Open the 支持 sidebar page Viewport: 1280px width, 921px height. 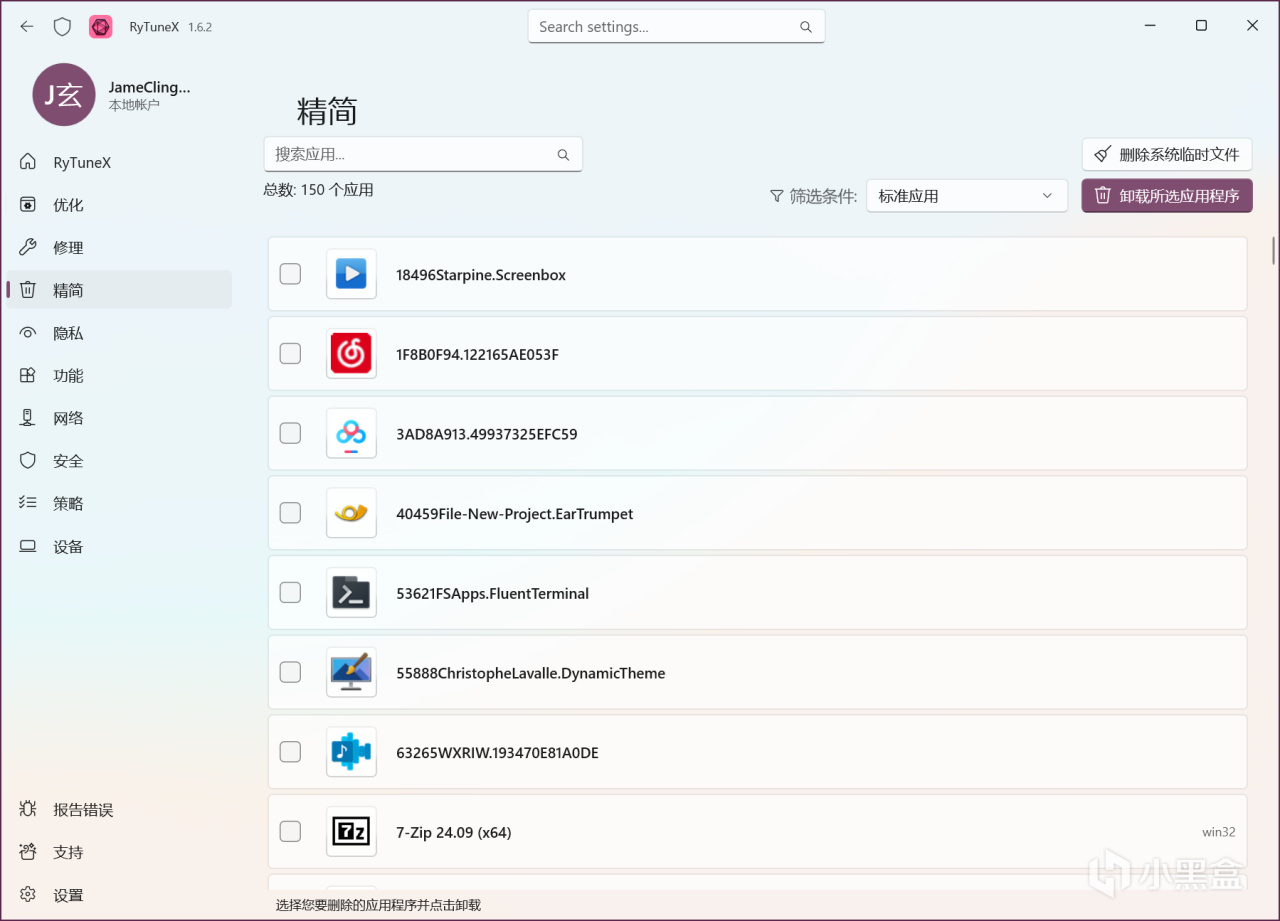(x=119, y=853)
